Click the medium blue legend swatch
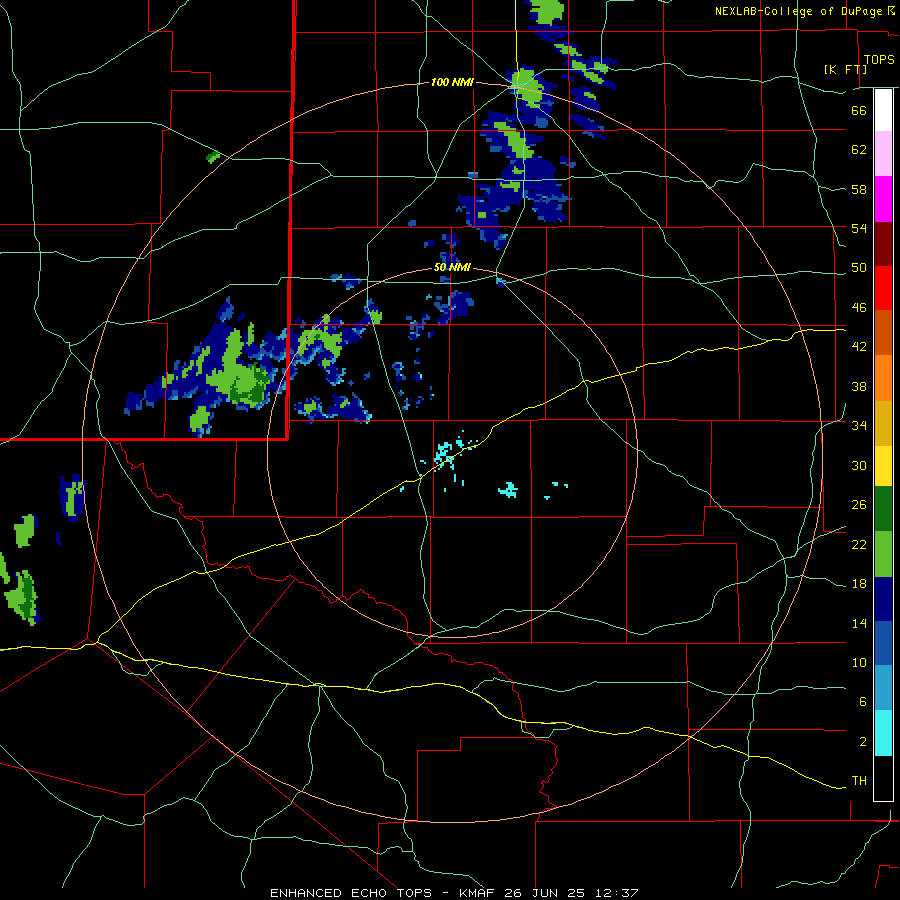The image size is (900, 900). coord(883,643)
